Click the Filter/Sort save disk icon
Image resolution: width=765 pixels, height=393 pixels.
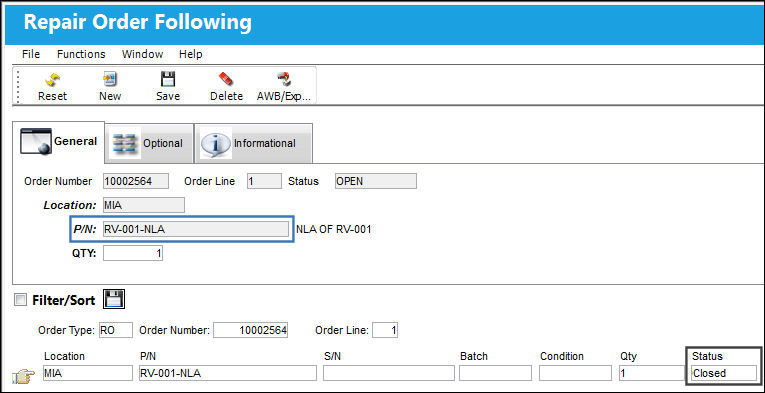pos(114,299)
